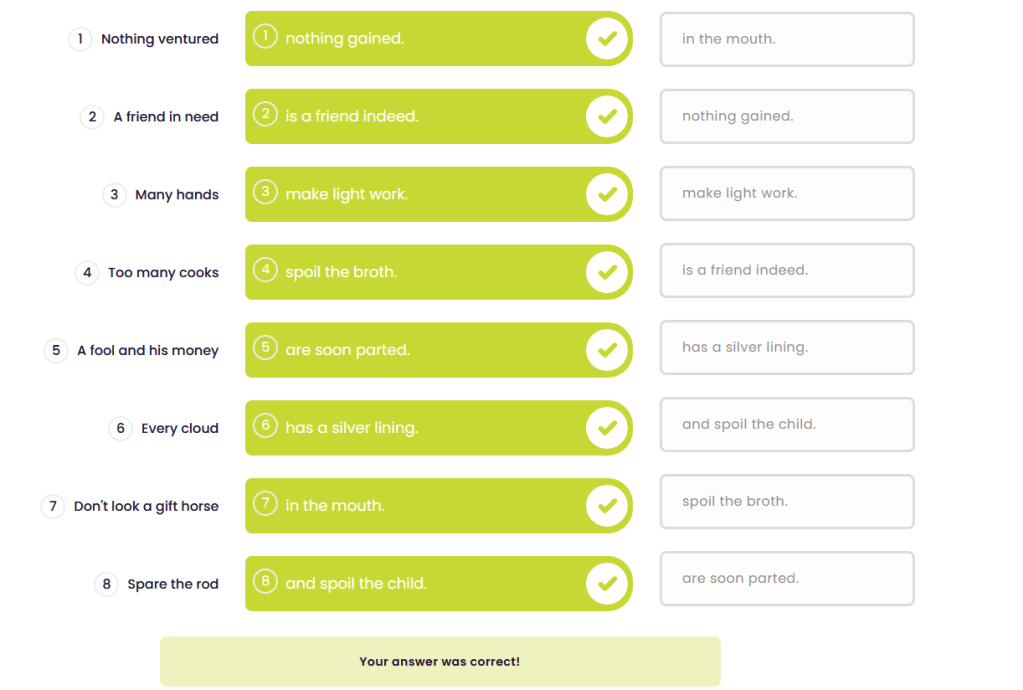Click the checkmark on green 'spoil the broth.' answer
1023x690 pixels.
606,272
